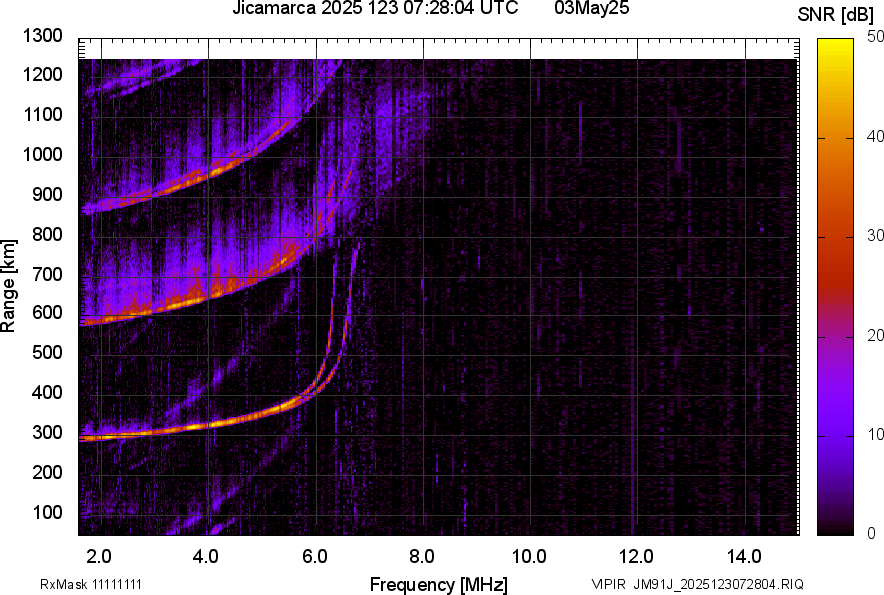This screenshot has width=884, height=595.
Task: Click the range tick label '1000'
Action: click(42, 154)
